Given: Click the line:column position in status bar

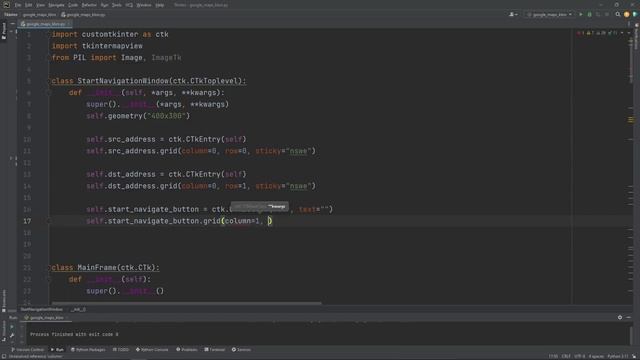Looking at the screenshot, I should click(x=553, y=356).
